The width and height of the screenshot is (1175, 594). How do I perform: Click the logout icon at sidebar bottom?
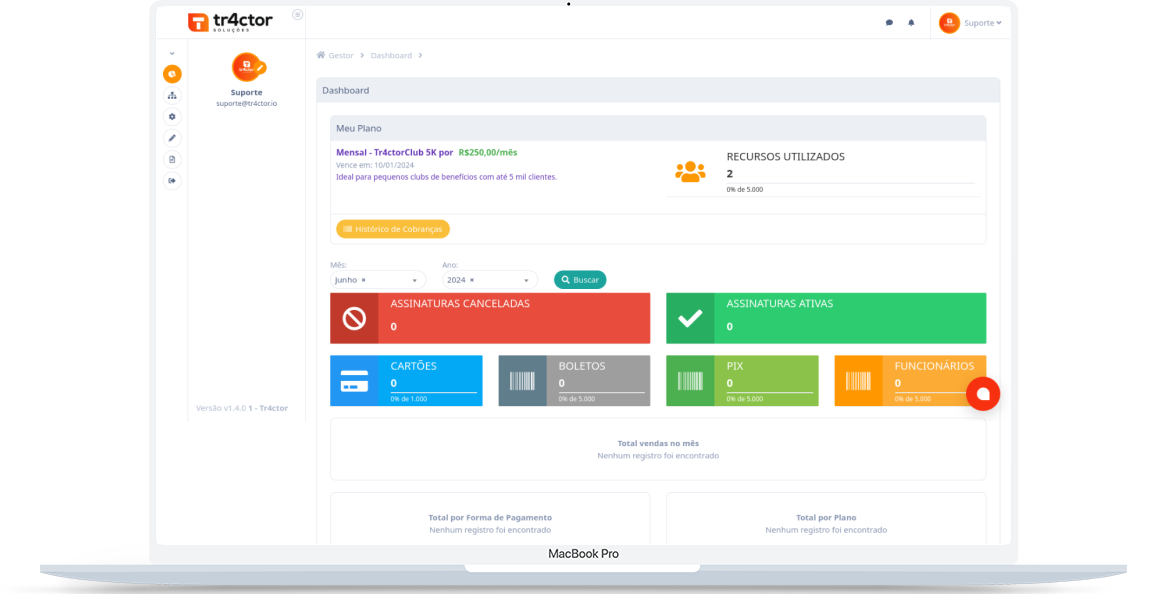(x=172, y=180)
